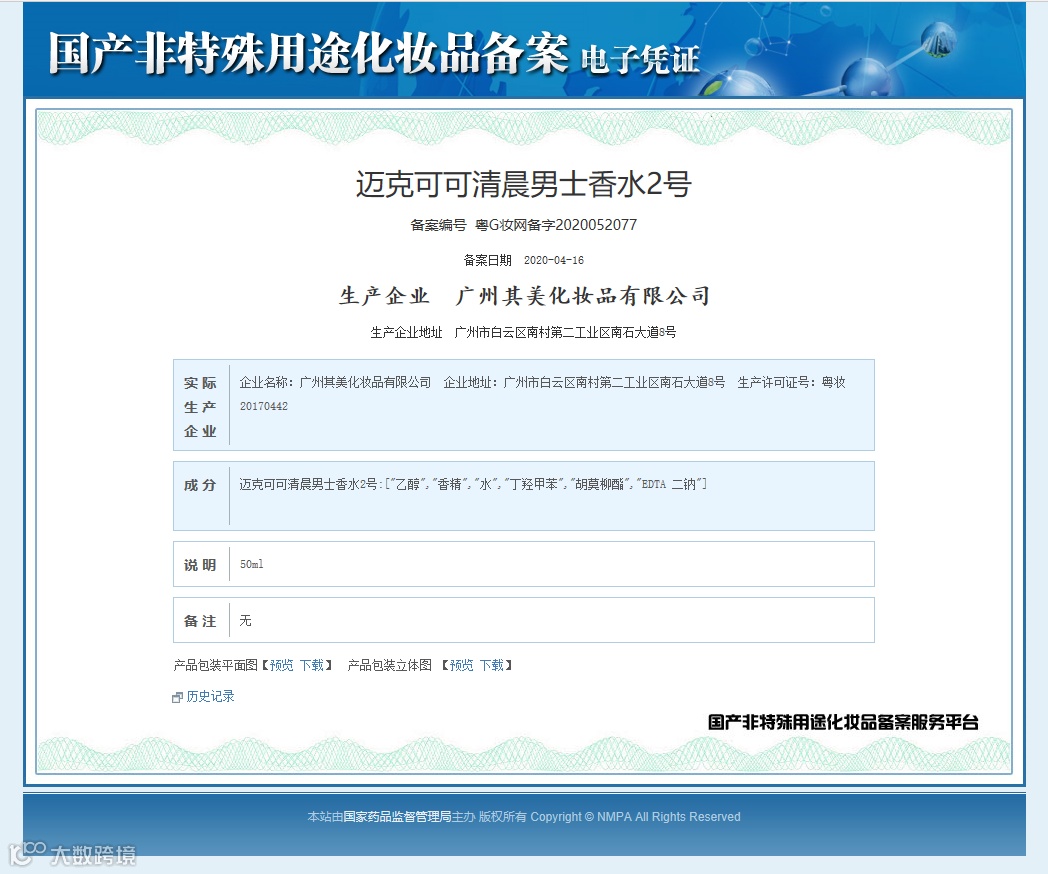
Task: Download the 产品包装立体图 3D packaging image
Action: (491, 665)
